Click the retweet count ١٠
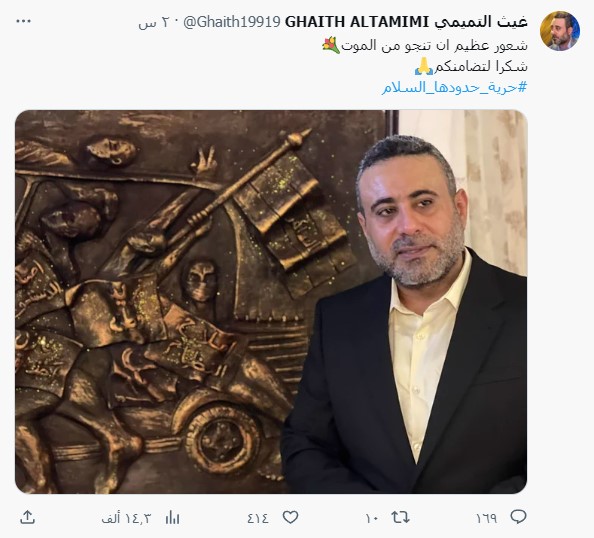The height and width of the screenshot is (538, 594). (x=372, y=518)
